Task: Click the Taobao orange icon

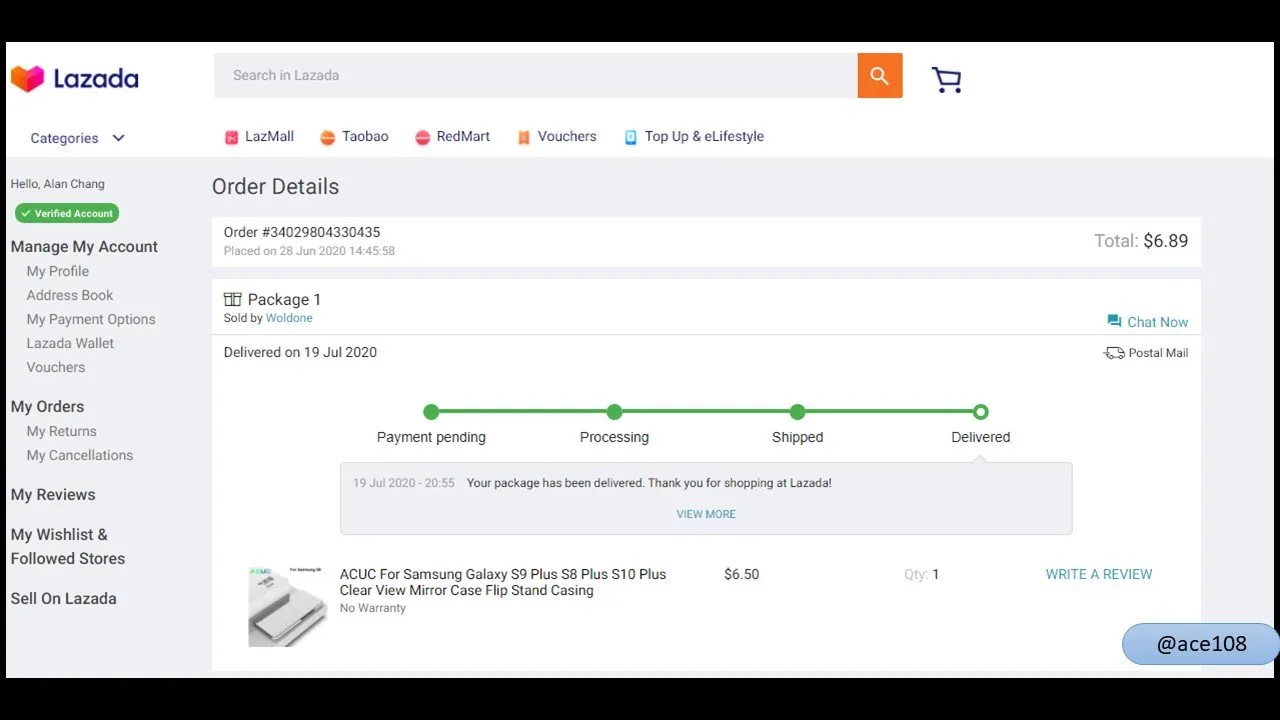Action: click(x=327, y=138)
